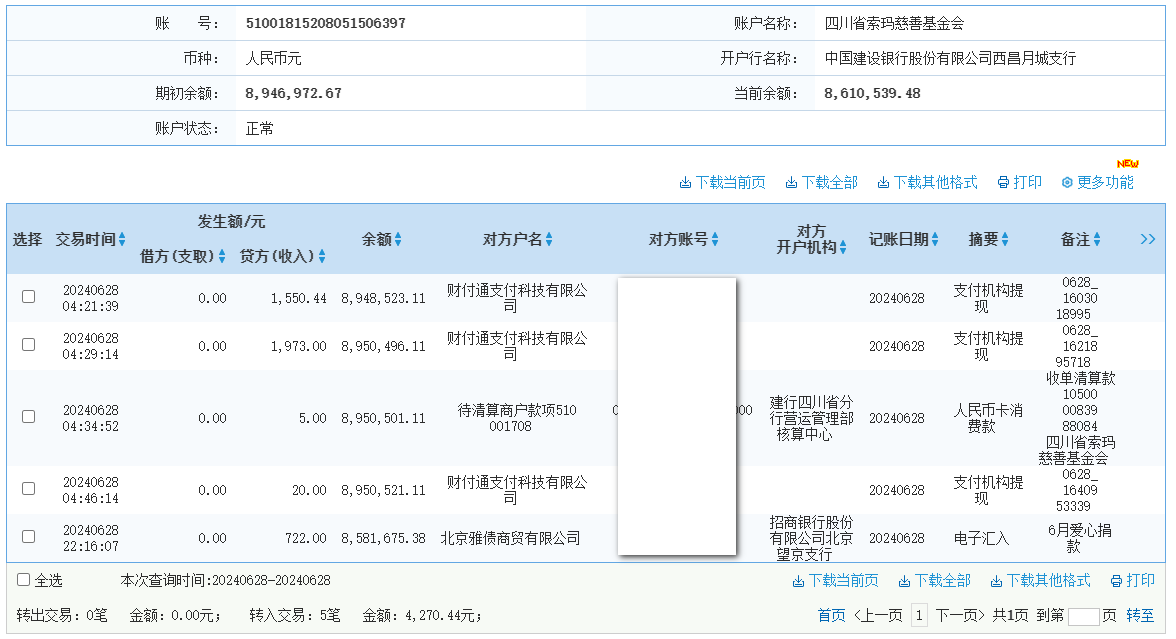Click the 8,948,523.11 balance cell
The image size is (1176, 639).
click(x=383, y=298)
